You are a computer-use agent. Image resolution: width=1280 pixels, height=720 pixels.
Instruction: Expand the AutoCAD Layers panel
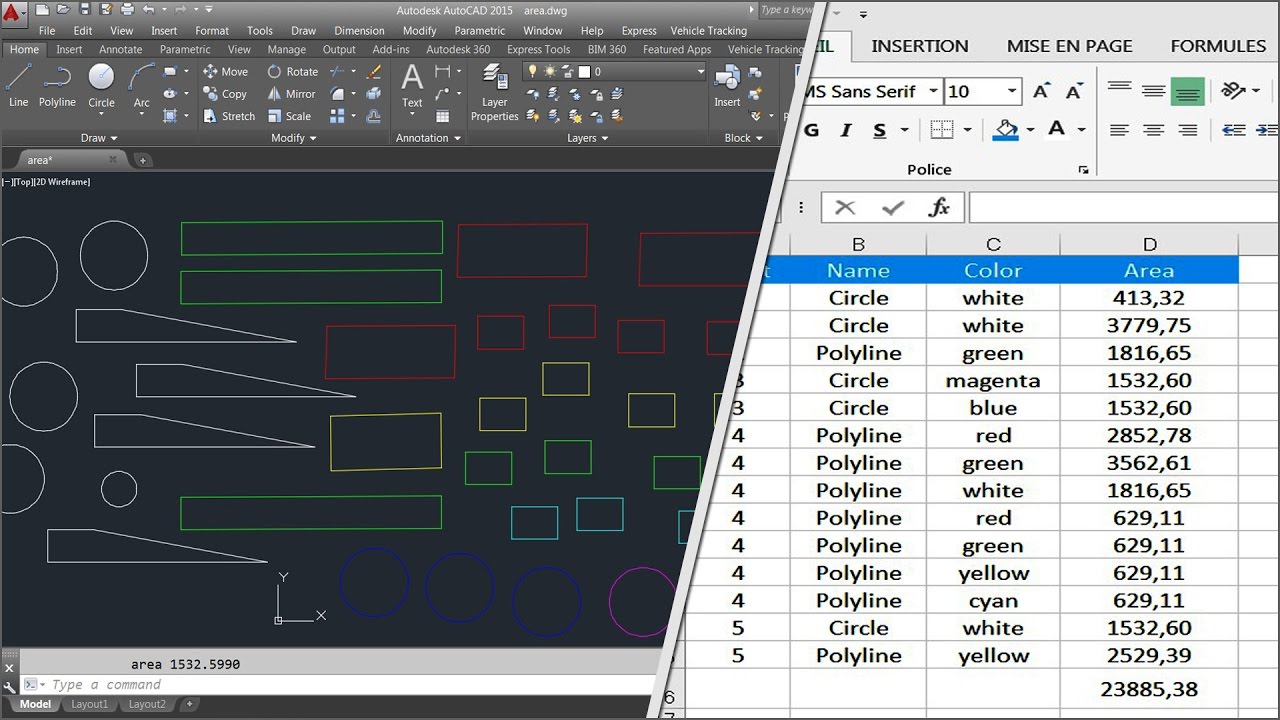coord(587,138)
